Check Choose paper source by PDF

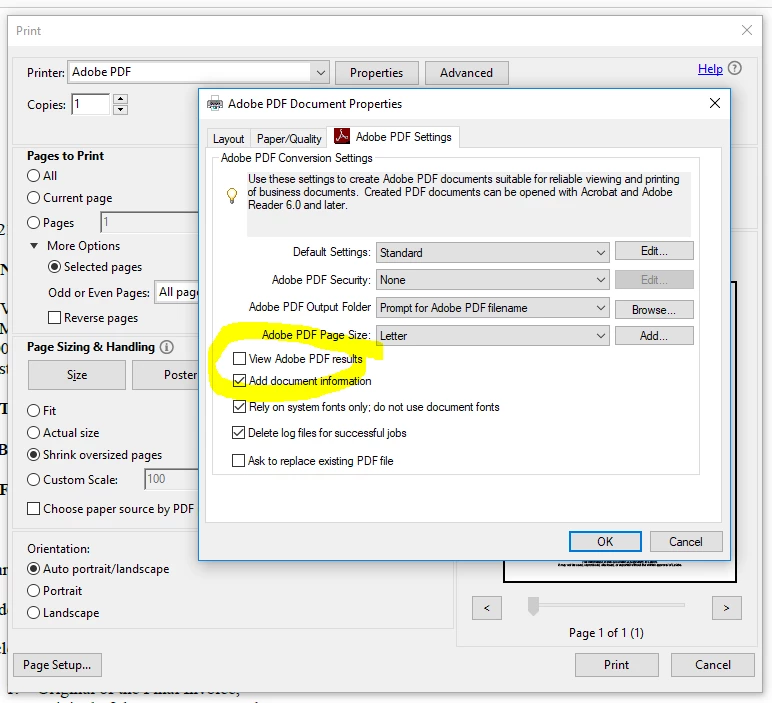click(x=33, y=509)
